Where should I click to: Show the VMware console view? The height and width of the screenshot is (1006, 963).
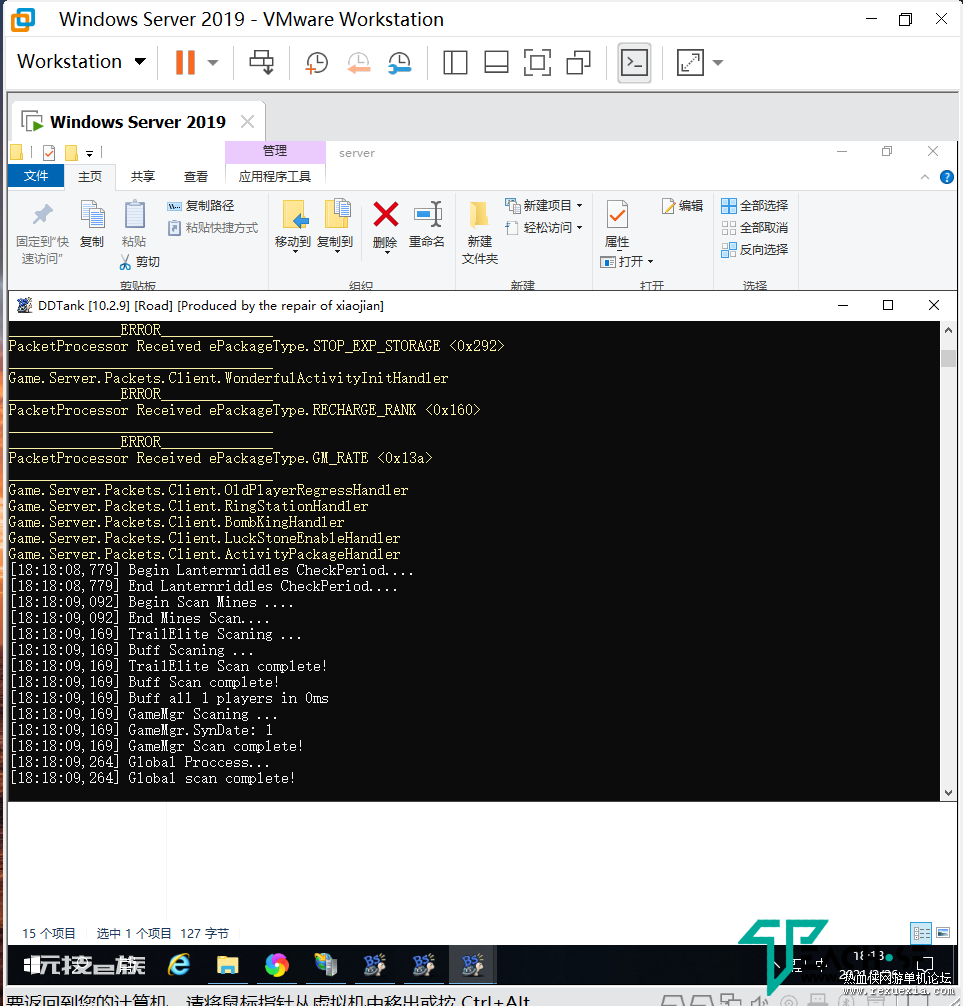(634, 62)
